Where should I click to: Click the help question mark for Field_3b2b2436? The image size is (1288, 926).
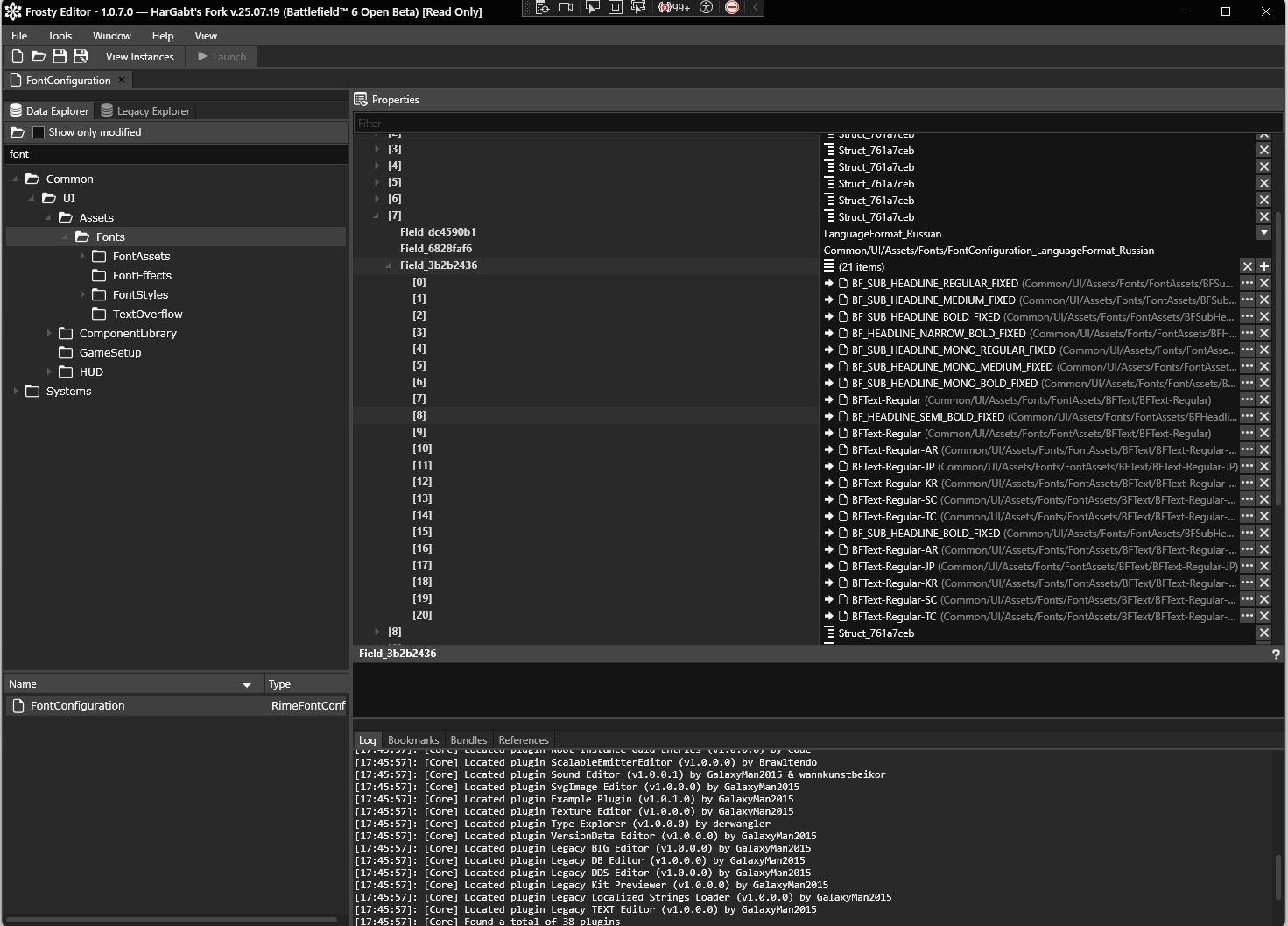coord(1276,654)
